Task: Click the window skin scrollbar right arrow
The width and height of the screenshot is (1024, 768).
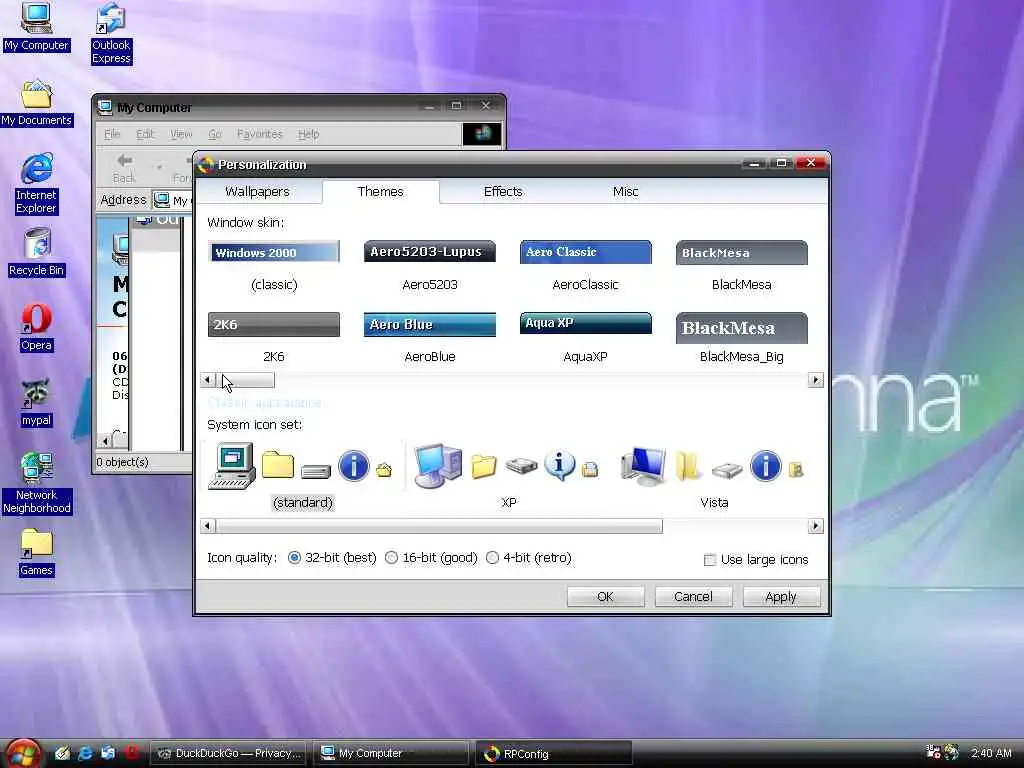Action: (x=815, y=380)
